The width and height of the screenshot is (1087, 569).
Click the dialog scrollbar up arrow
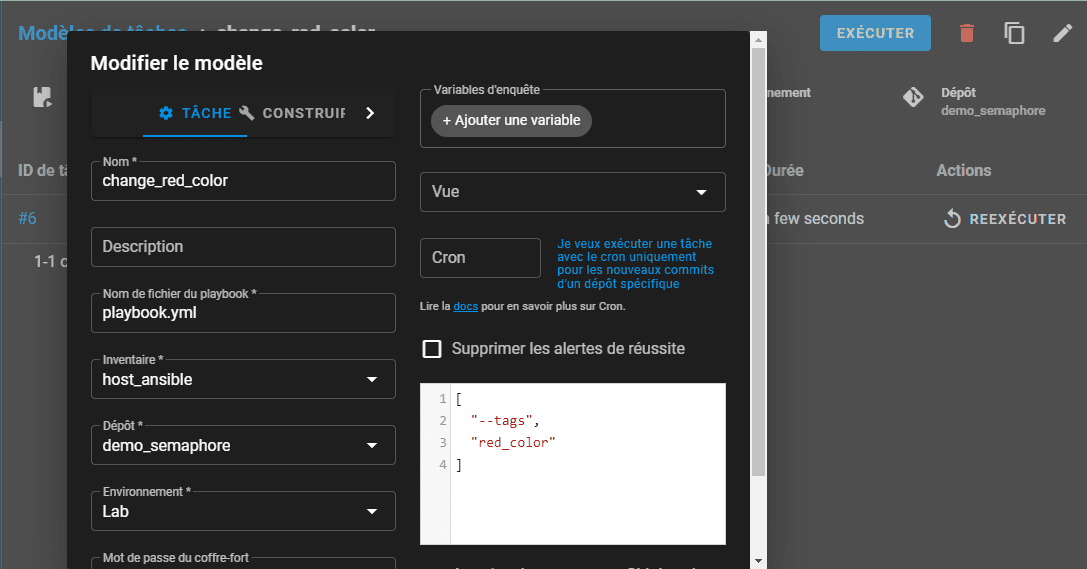[758, 40]
